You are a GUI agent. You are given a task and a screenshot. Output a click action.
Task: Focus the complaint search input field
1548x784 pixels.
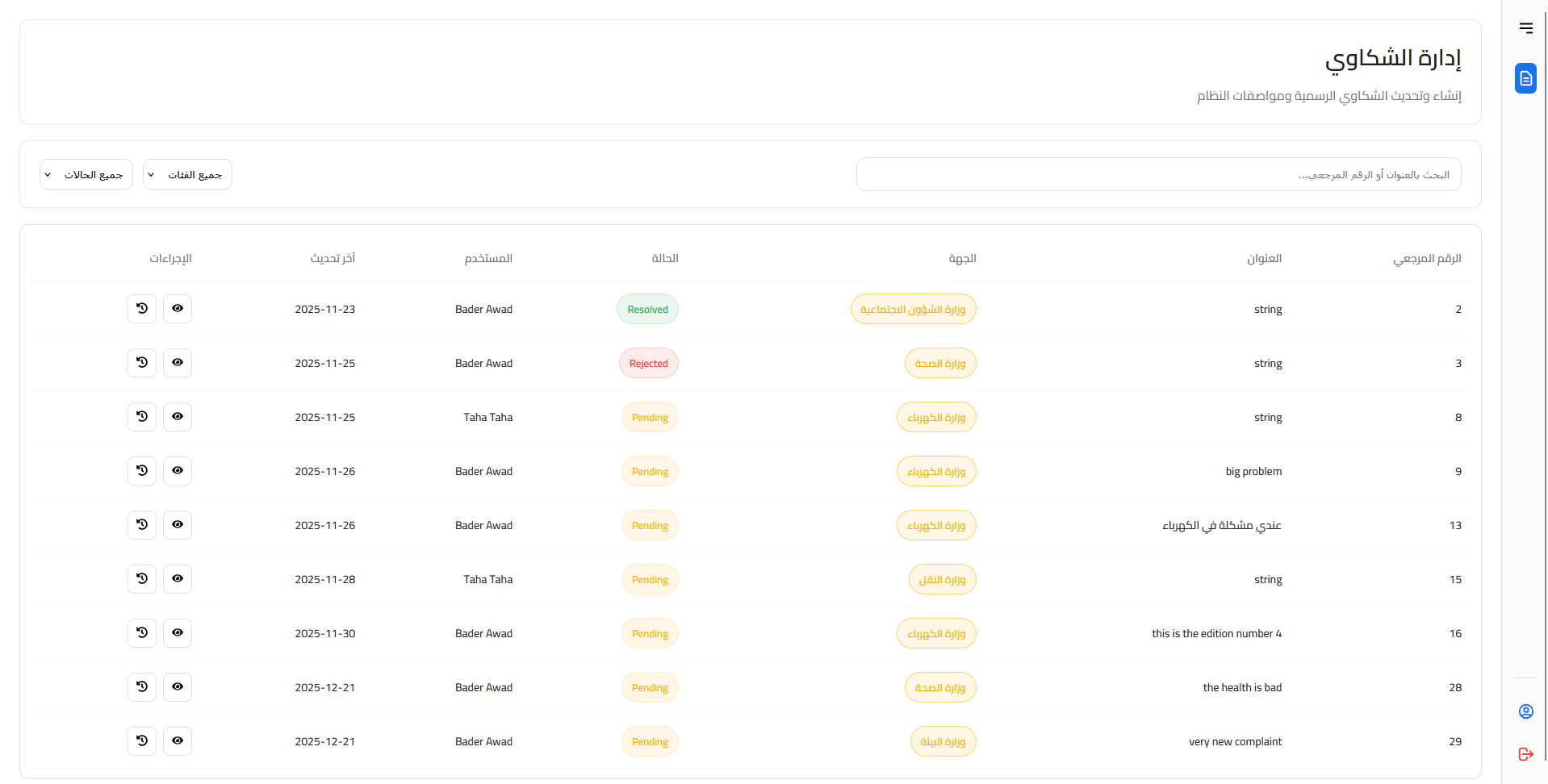[1158, 175]
